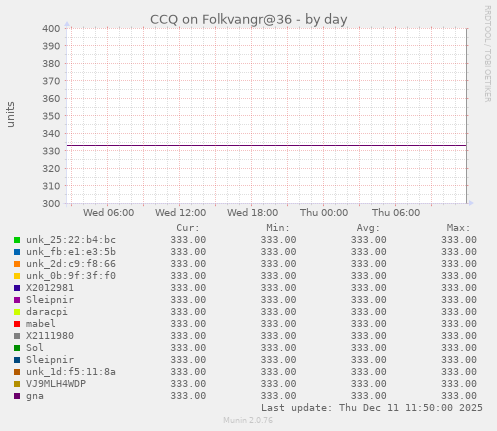The width and height of the screenshot is (497, 431).
Task: Click the Cur value in the gna row
Action: tap(188, 396)
